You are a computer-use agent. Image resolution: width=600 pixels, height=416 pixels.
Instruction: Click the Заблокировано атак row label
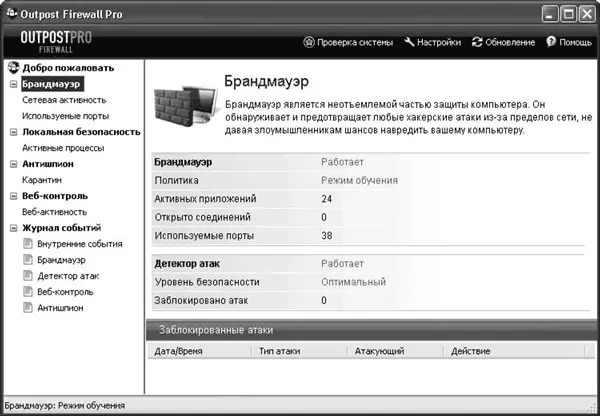[x=201, y=300]
